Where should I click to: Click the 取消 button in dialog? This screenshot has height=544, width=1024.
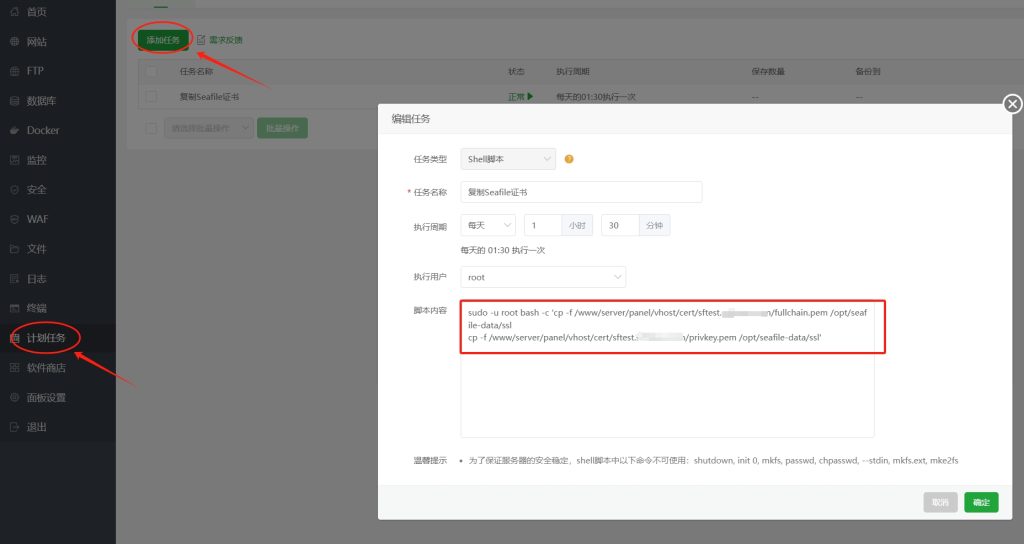coord(940,502)
